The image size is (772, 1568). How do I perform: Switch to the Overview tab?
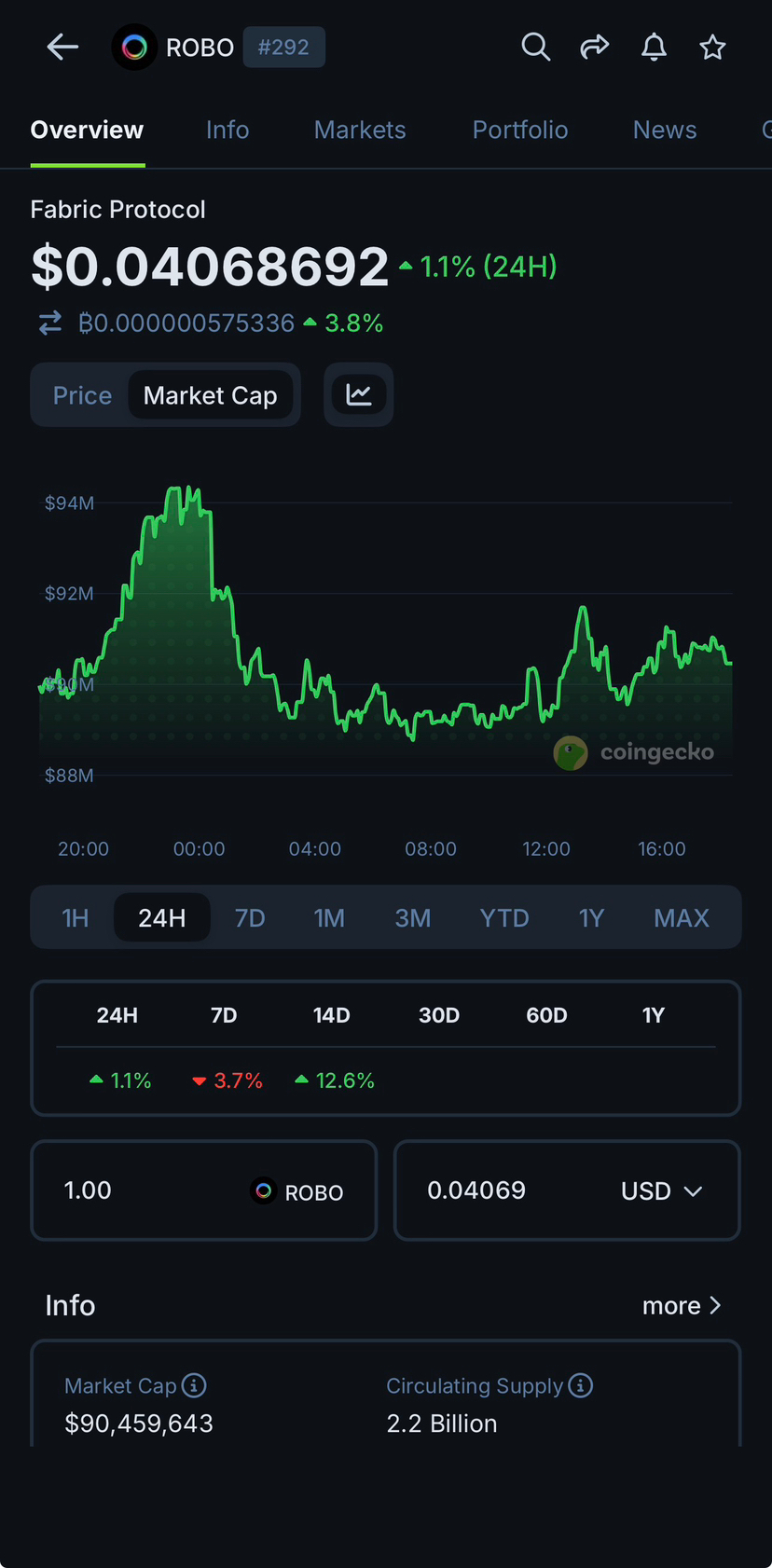[x=87, y=131]
